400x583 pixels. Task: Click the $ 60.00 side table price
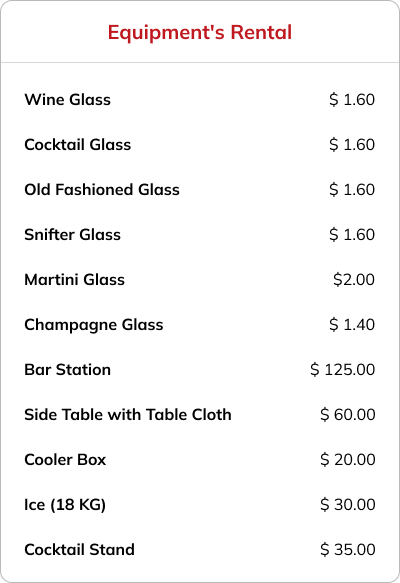tap(348, 415)
